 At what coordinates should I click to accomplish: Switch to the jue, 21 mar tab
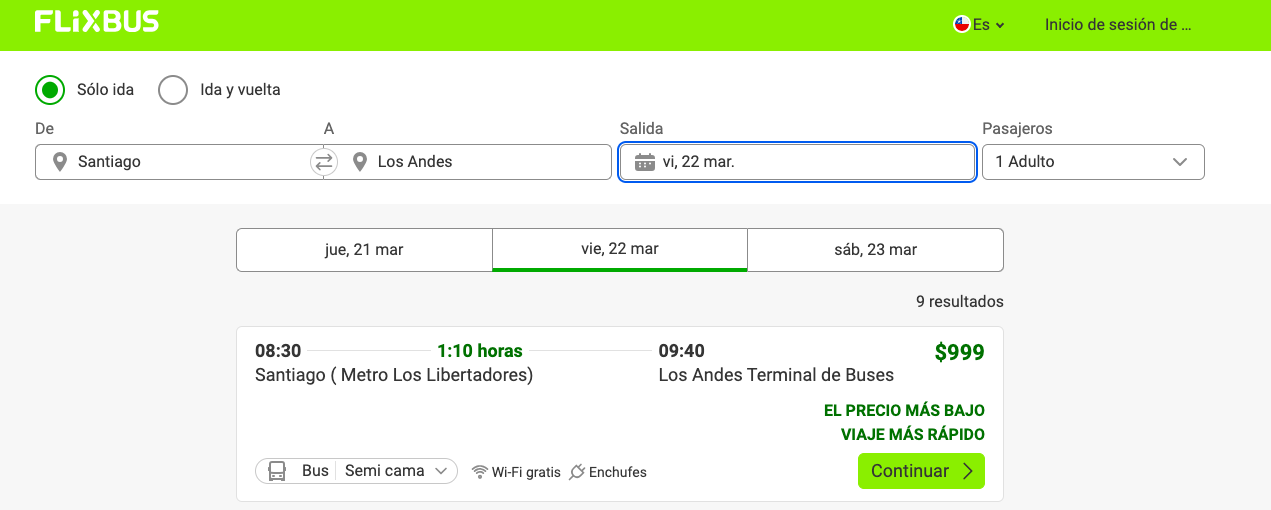(364, 250)
